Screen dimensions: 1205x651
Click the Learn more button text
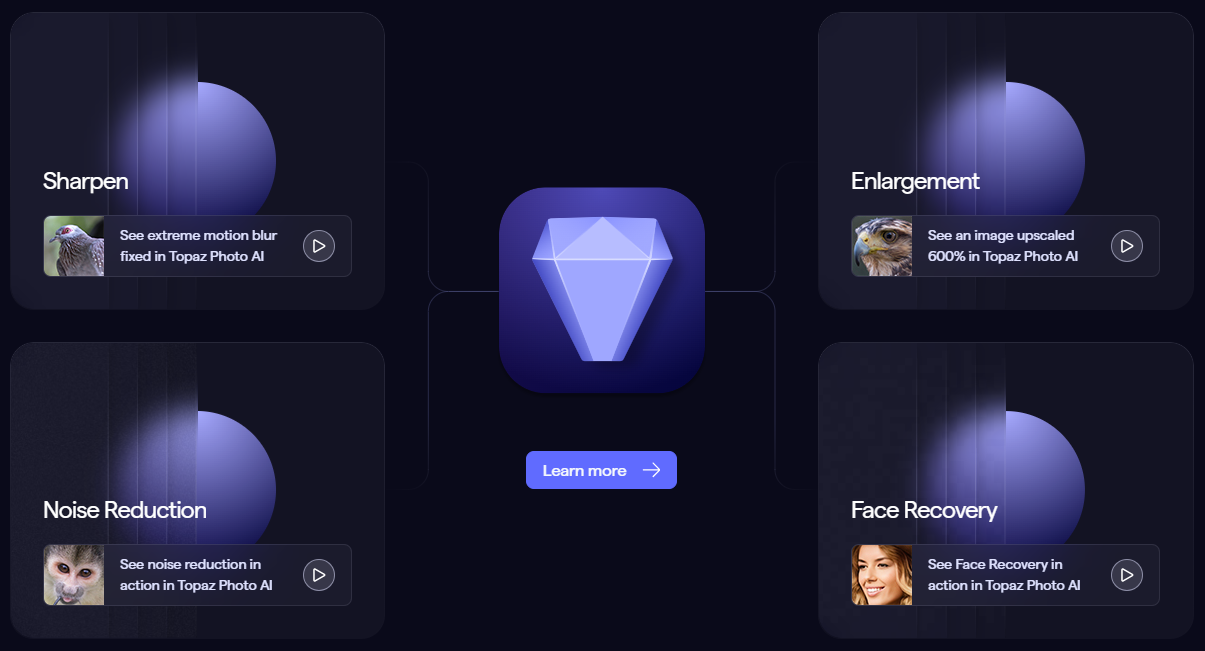[x=585, y=470]
